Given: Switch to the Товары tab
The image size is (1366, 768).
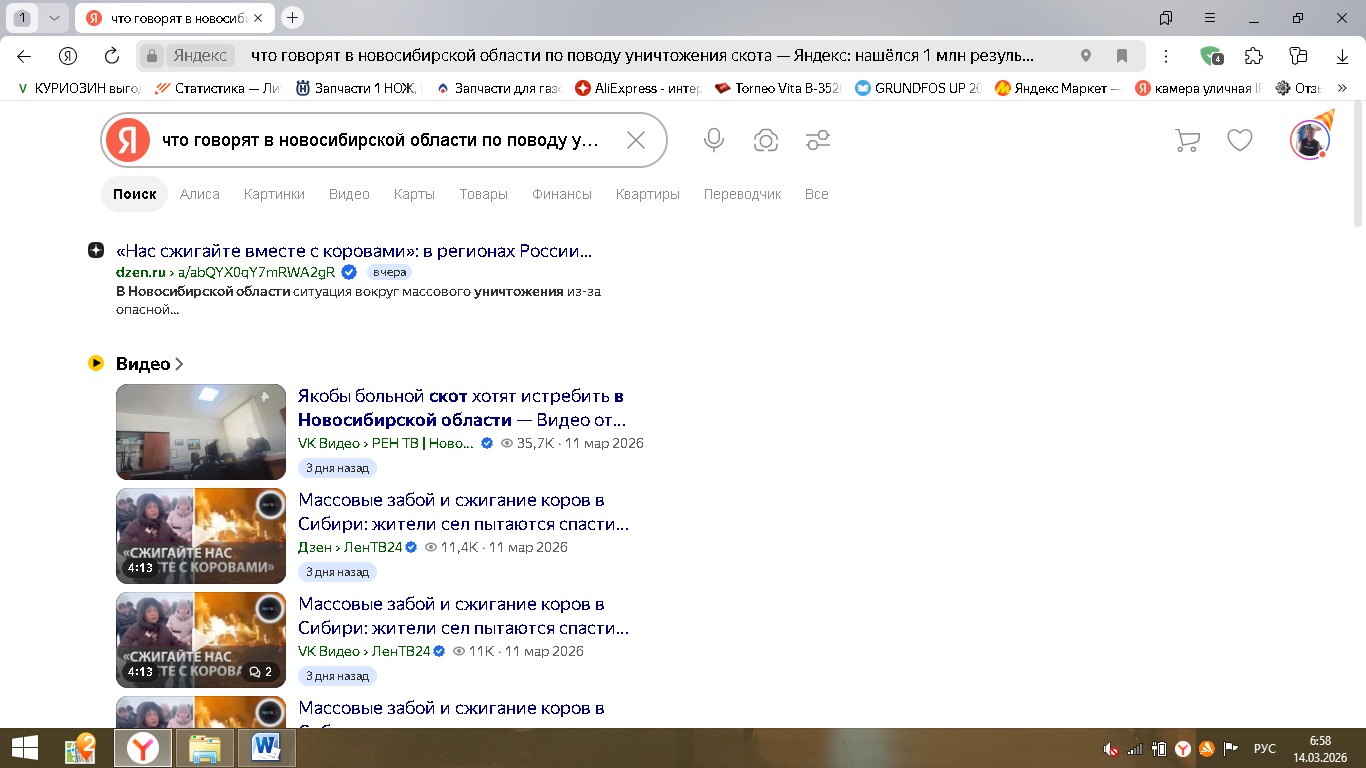Looking at the screenshot, I should pos(484,194).
